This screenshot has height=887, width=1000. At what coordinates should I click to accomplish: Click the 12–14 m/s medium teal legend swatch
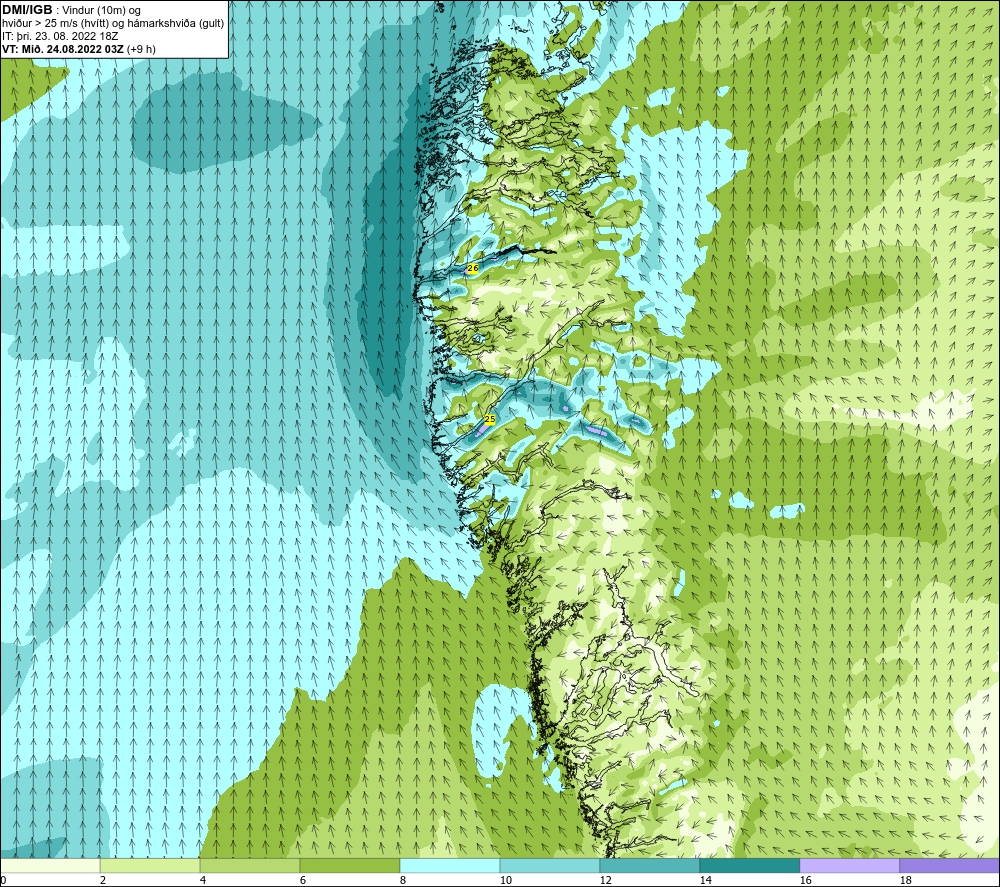tap(649, 865)
